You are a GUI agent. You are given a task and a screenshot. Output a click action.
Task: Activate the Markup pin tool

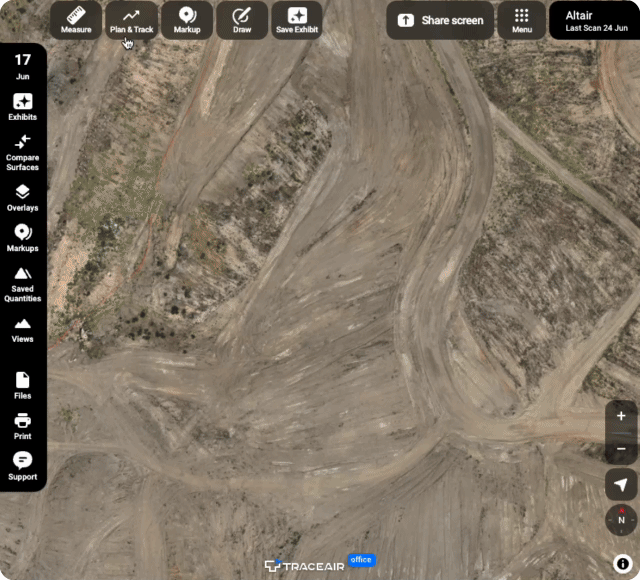[x=187, y=20]
